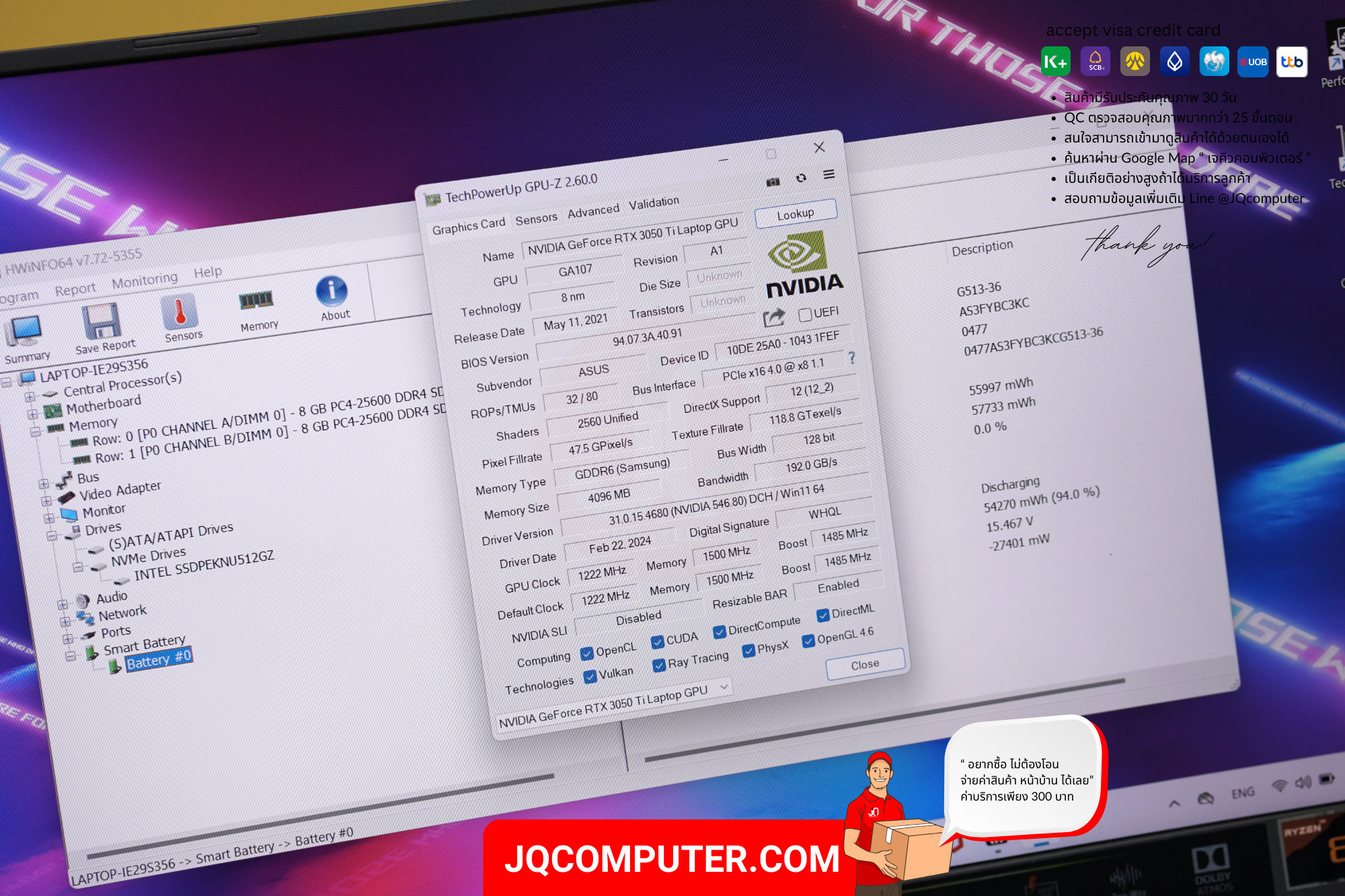Click the Save Report floppy disk icon
This screenshot has width=1345, height=896.
[102, 321]
